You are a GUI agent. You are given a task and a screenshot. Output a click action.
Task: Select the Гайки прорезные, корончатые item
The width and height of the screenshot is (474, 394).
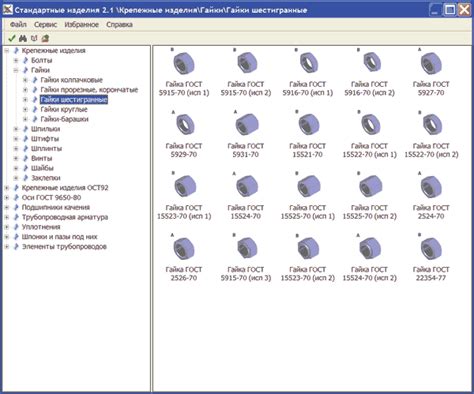(x=89, y=90)
